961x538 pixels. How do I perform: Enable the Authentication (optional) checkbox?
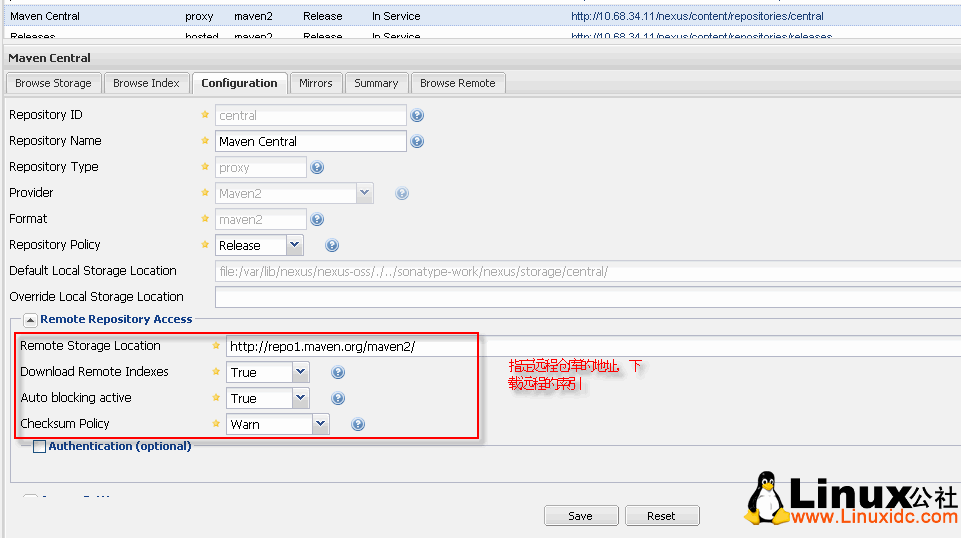39,446
